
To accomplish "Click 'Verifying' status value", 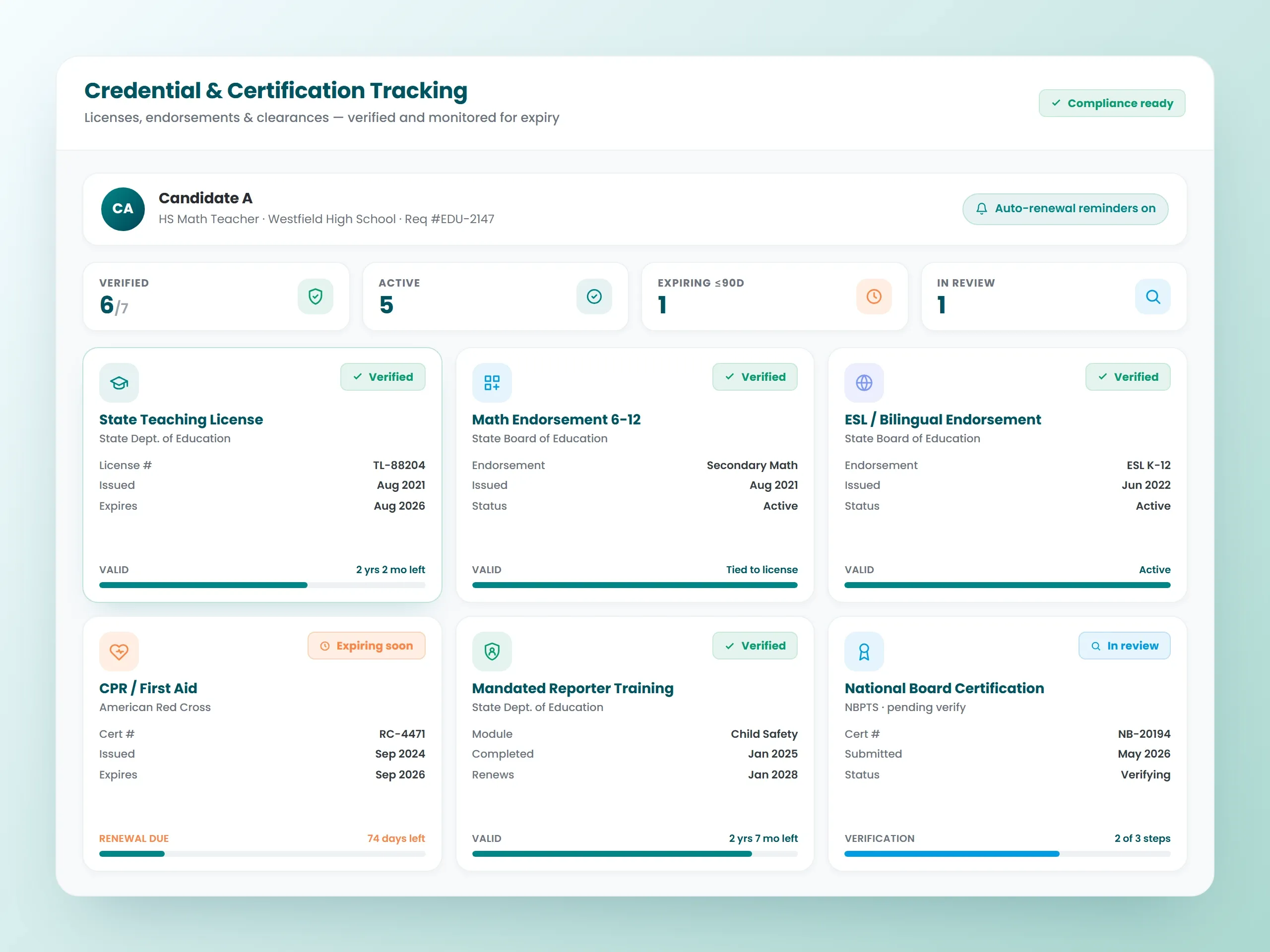I will pos(1145,774).
